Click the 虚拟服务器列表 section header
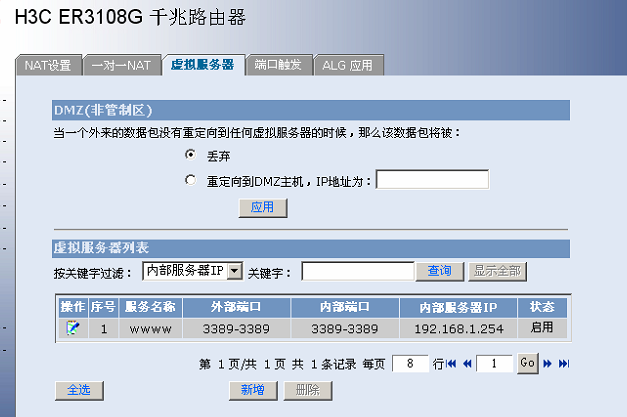 tap(311, 248)
